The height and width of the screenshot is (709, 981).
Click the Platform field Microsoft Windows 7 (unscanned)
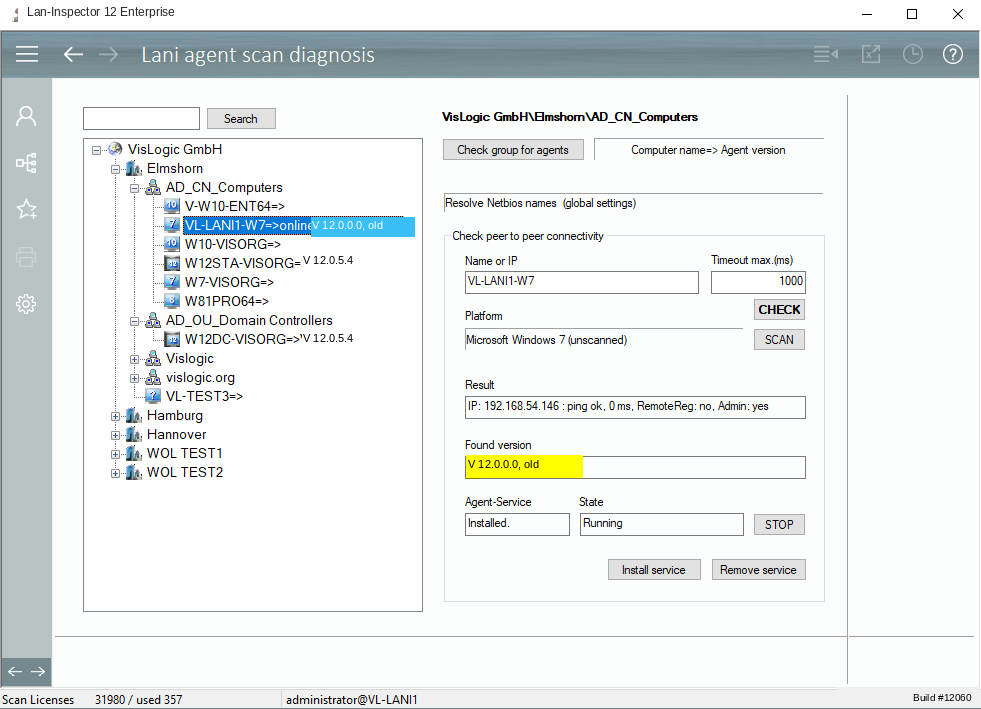(x=604, y=340)
